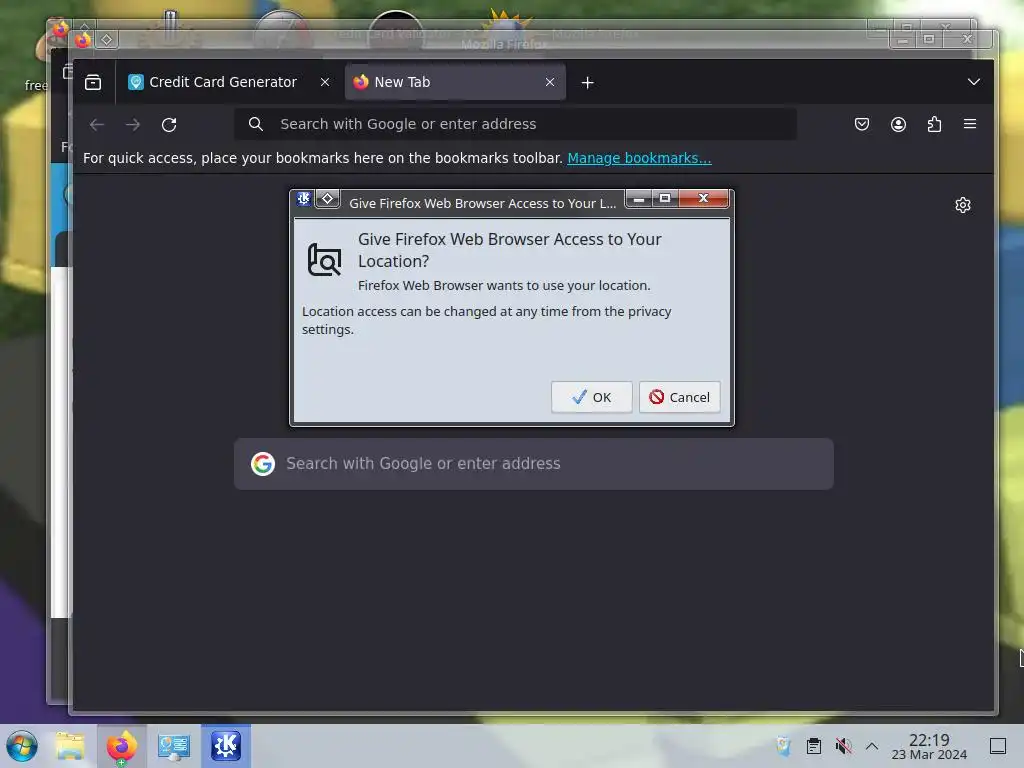The image size is (1024, 768).
Task: Click the show desktop button in taskbar
Action: (x=998, y=746)
